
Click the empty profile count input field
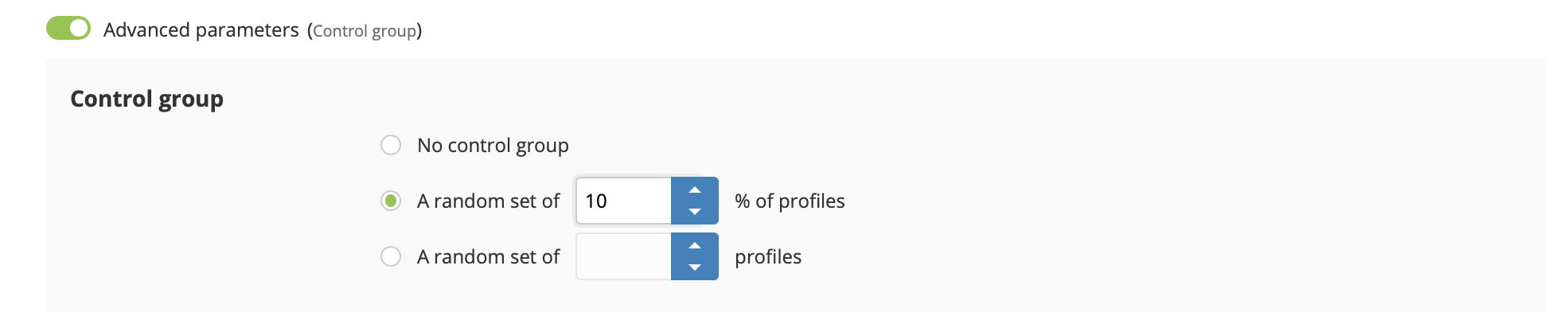(x=623, y=256)
